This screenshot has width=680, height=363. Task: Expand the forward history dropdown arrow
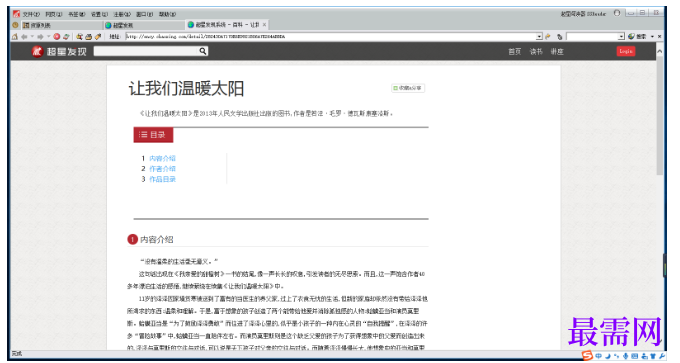pyautogui.click(x=48, y=37)
